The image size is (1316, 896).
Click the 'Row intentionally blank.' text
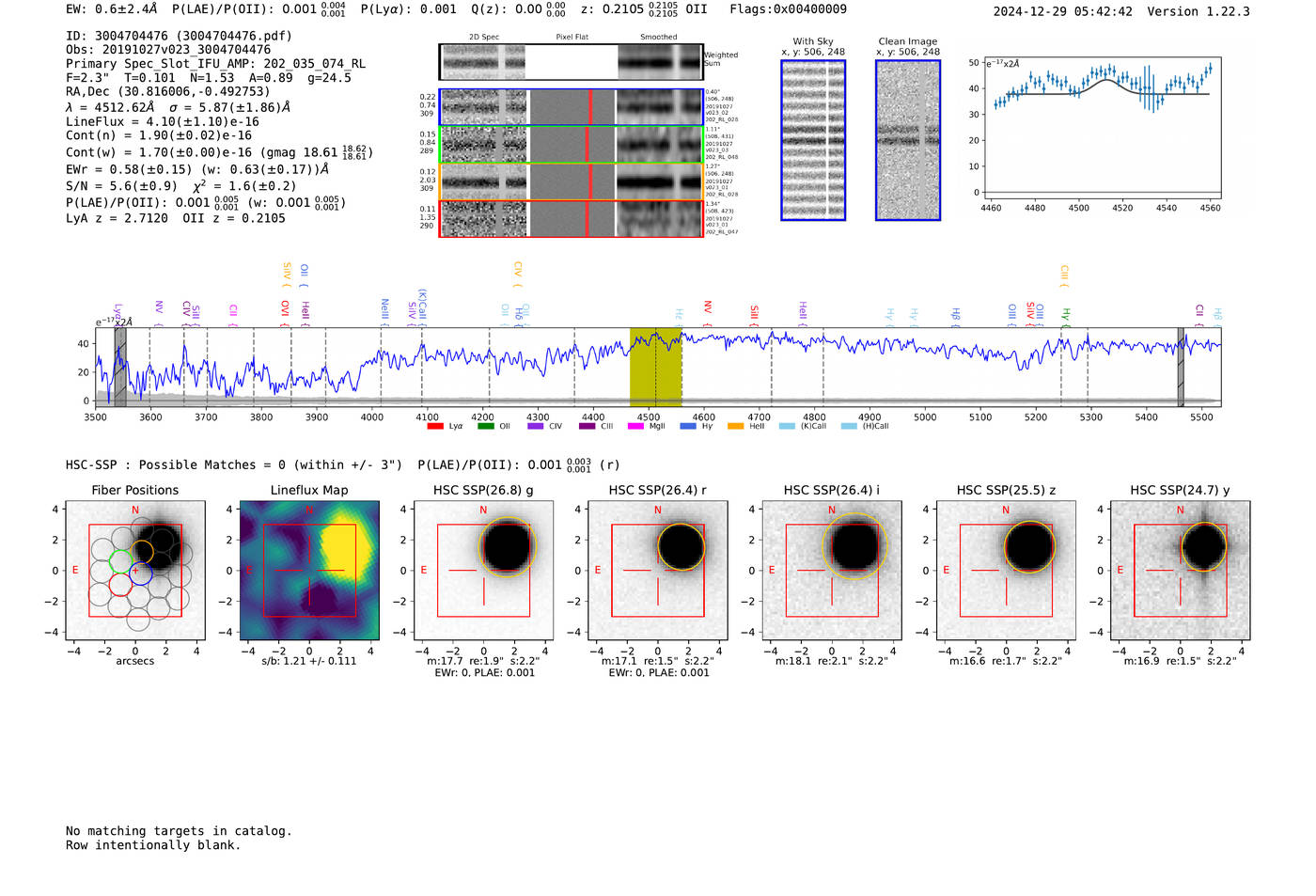coord(153,845)
